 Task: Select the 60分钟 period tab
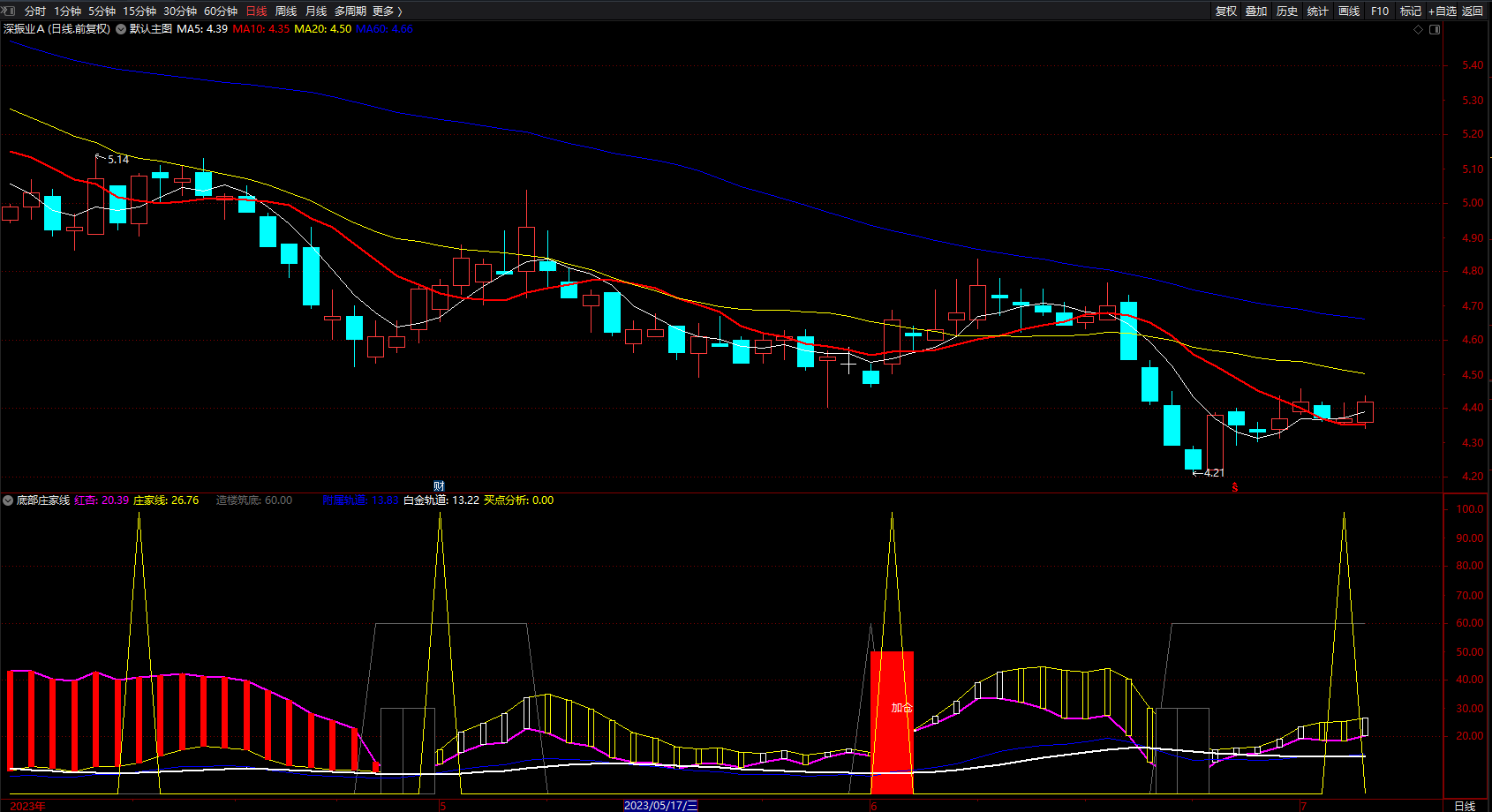click(221, 11)
